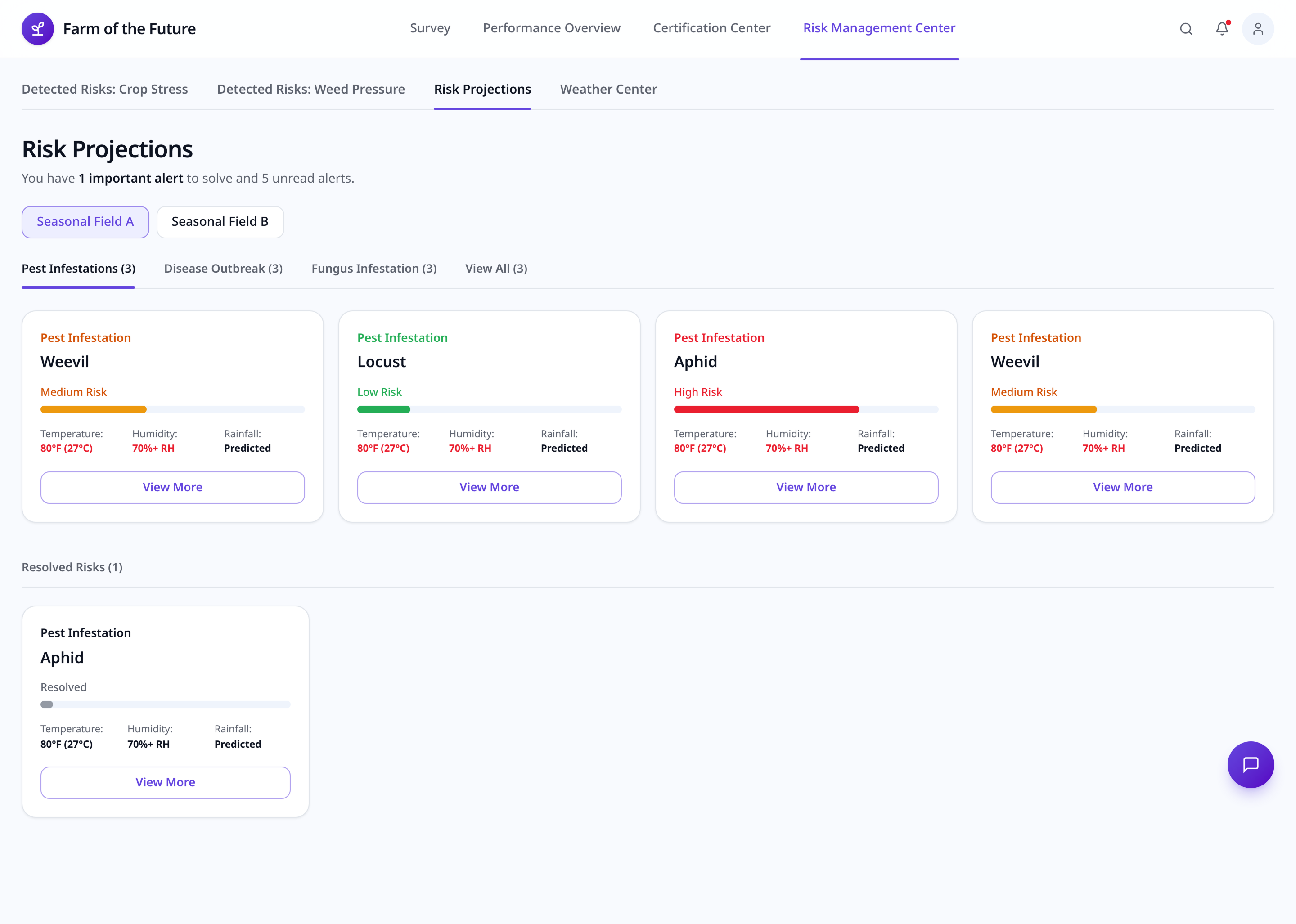Viewport: 1296px width, 924px height.
Task: Click the Low Risk label
Action: (x=380, y=392)
